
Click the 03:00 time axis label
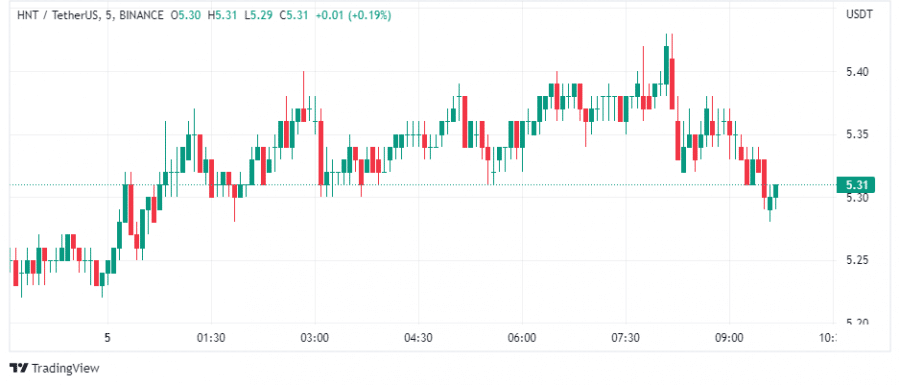[x=315, y=338]
